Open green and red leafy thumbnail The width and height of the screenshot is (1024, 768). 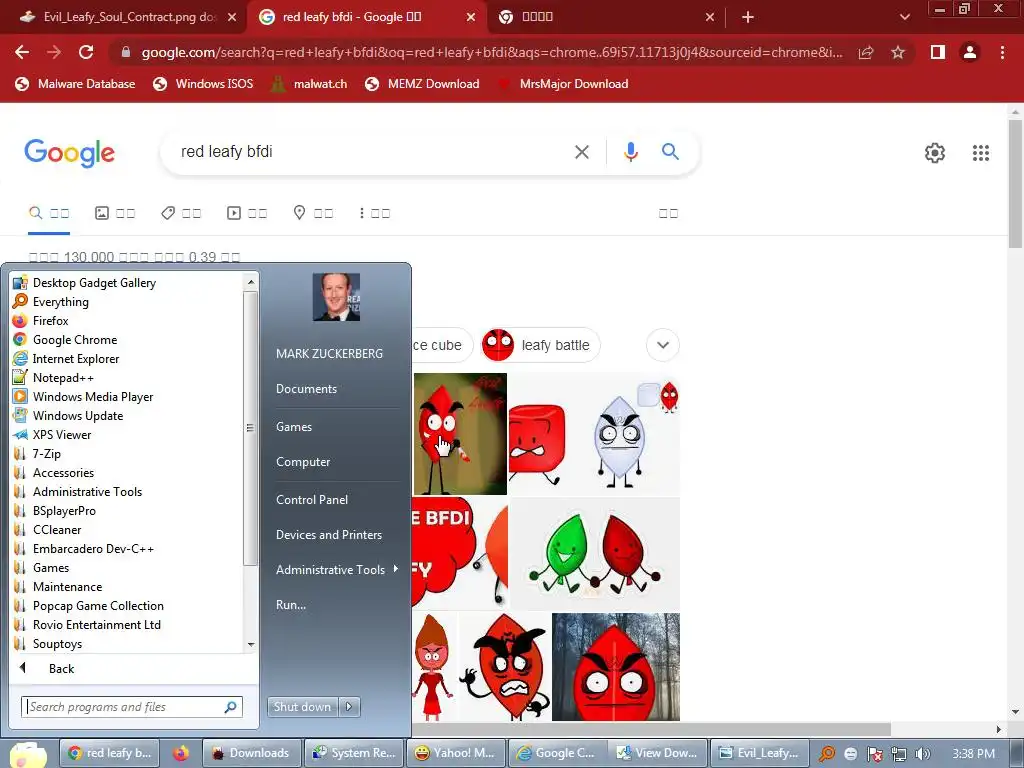[594, 554]
